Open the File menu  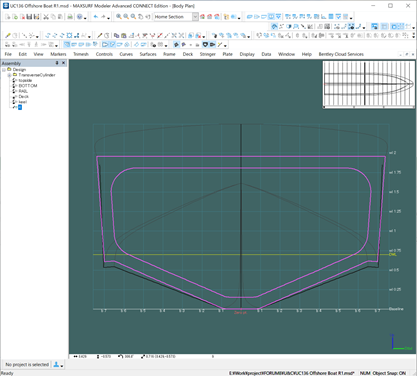[x=8, y=54]
